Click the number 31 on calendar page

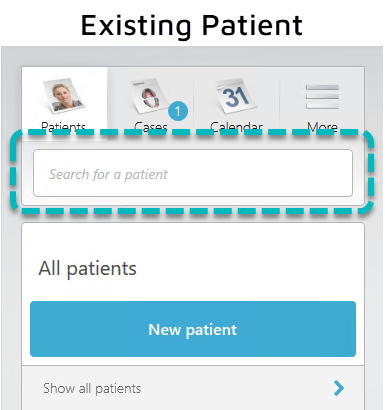pos(236,97)
